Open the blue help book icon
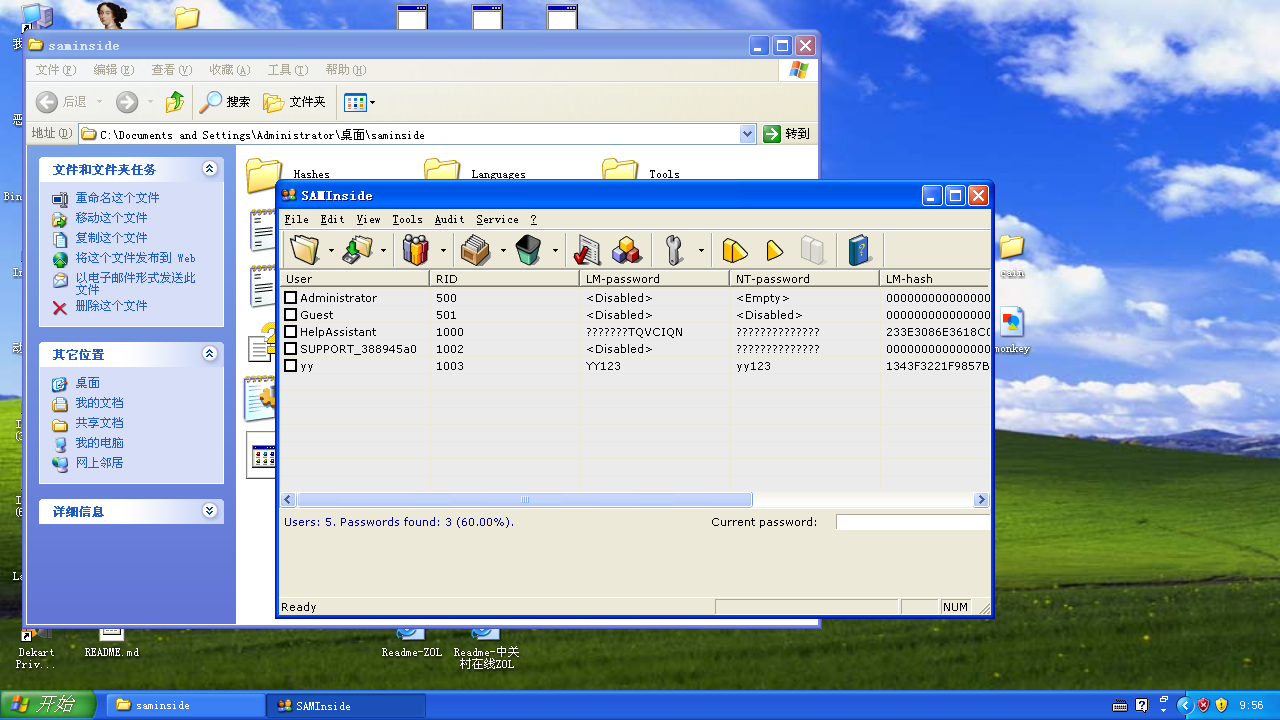This screenshot has width=1280, height=720. pos(859,250)
